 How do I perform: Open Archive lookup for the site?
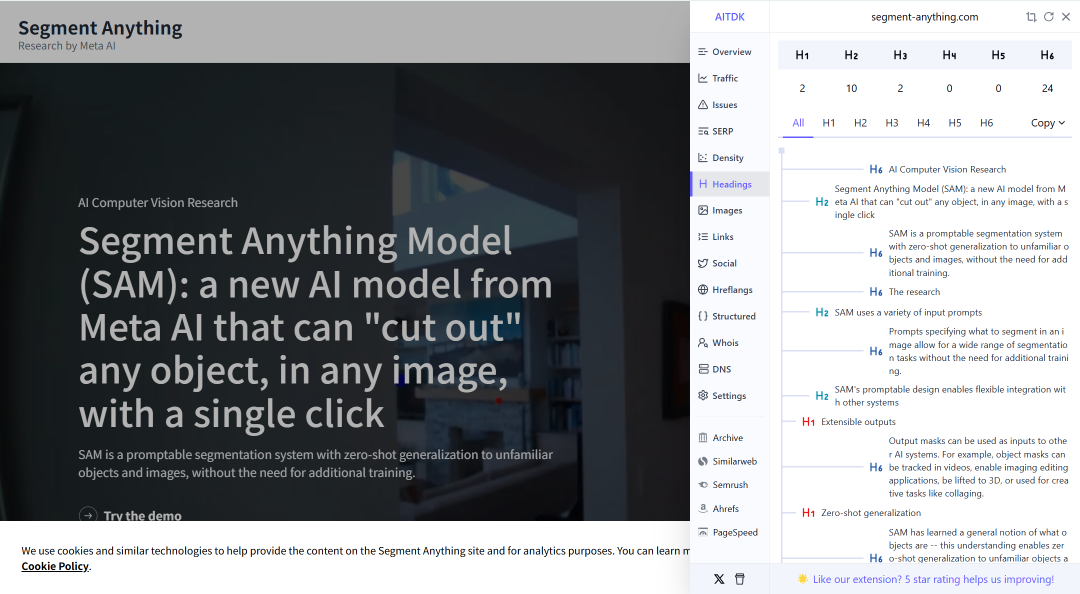click(x=720, y=438)
